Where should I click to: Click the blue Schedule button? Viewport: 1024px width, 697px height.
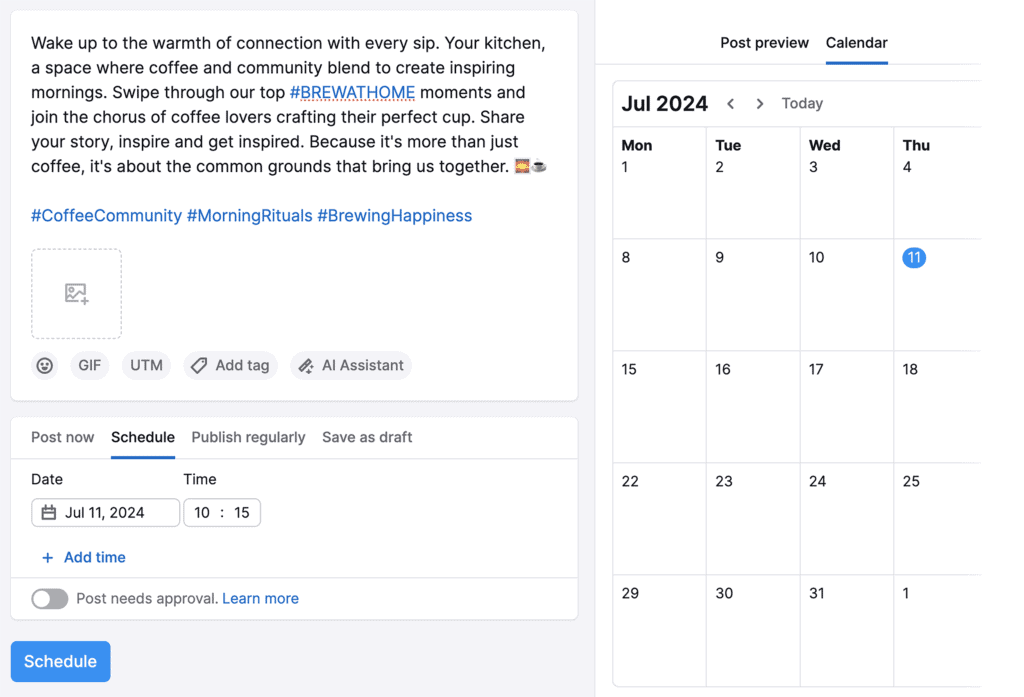pos(60,661)
